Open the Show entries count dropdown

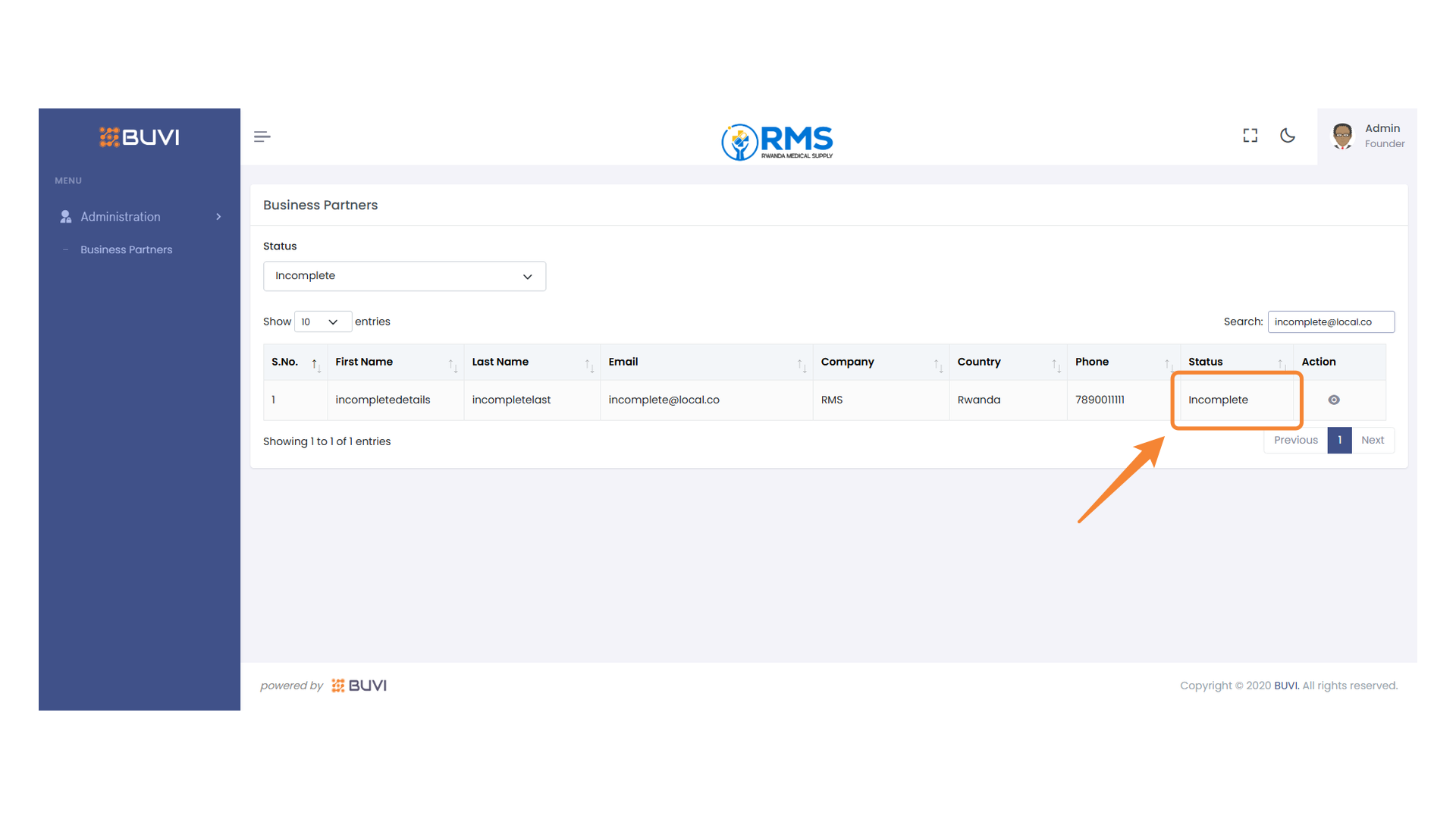322,322
